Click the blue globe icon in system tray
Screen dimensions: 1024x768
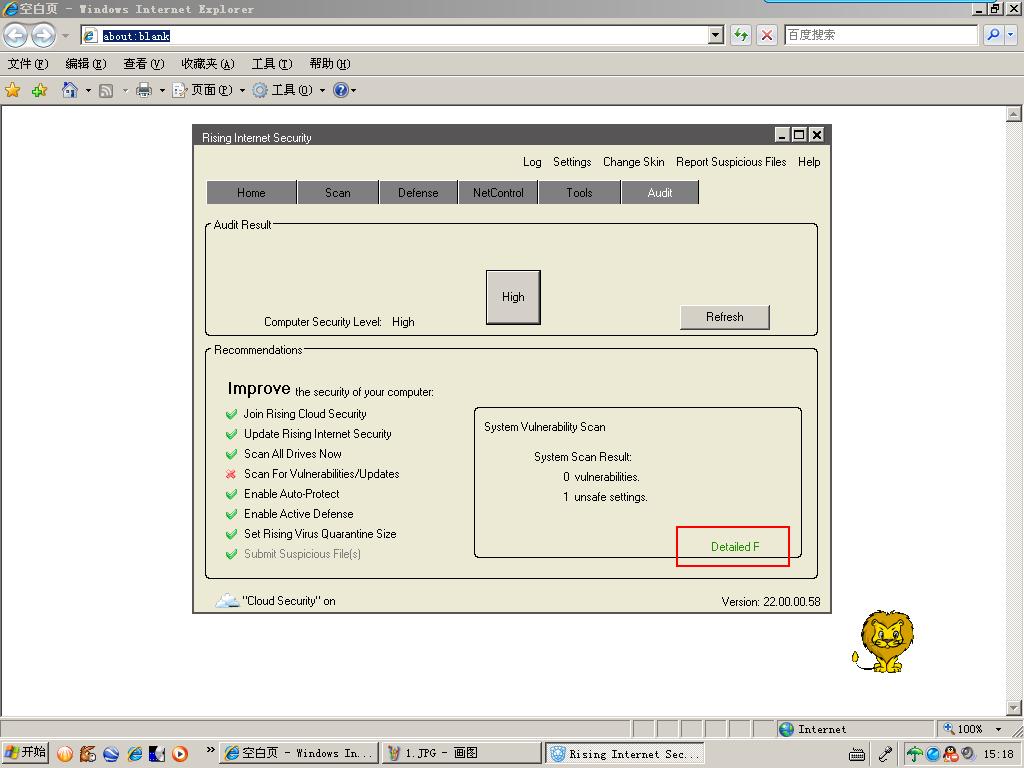click(x=933, y=754)
